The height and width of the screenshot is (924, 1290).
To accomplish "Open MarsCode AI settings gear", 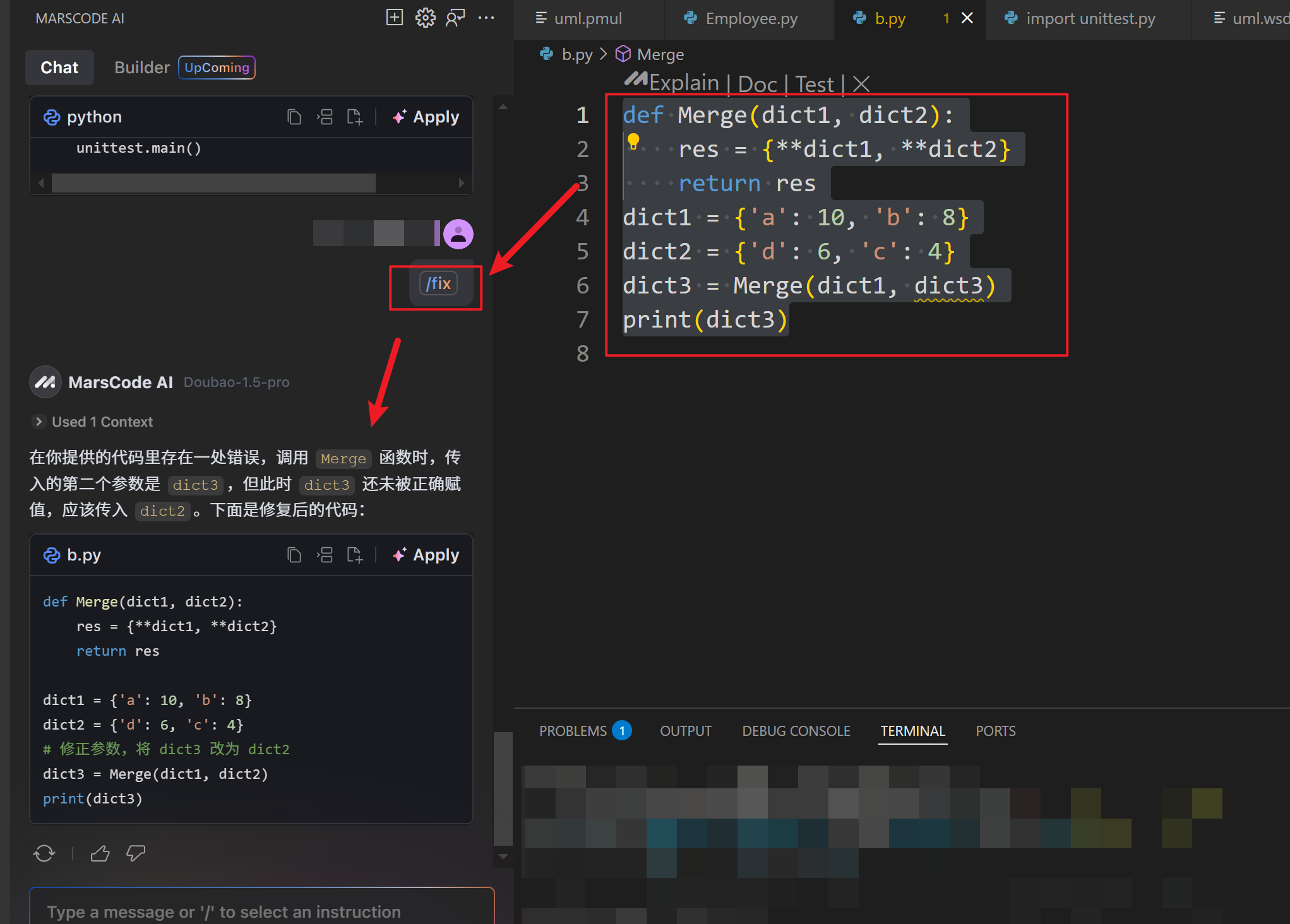I will pyautogui.click(x=425, y=18).
